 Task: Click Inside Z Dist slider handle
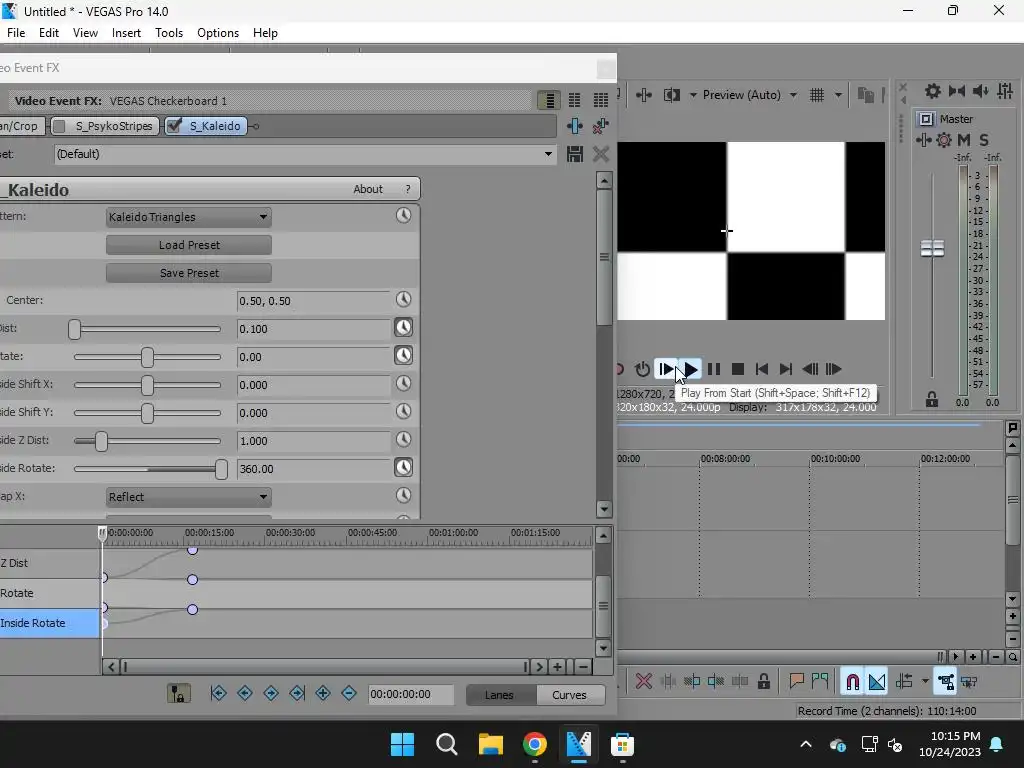point(101,441)
